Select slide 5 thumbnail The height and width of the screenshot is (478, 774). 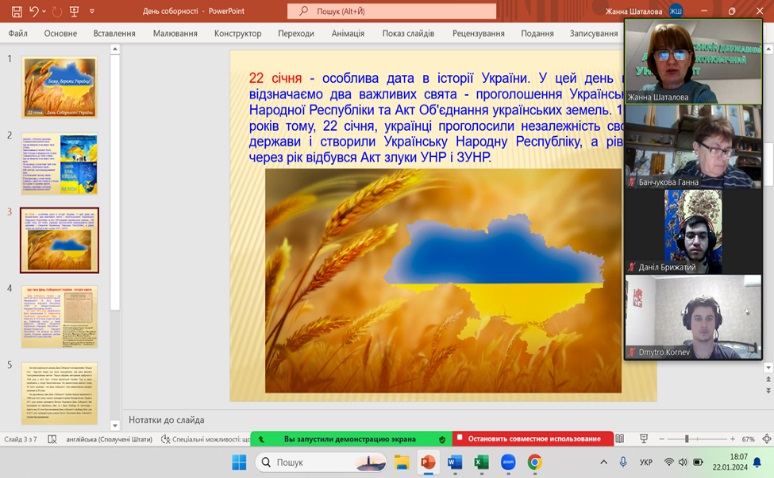(59, 393)
